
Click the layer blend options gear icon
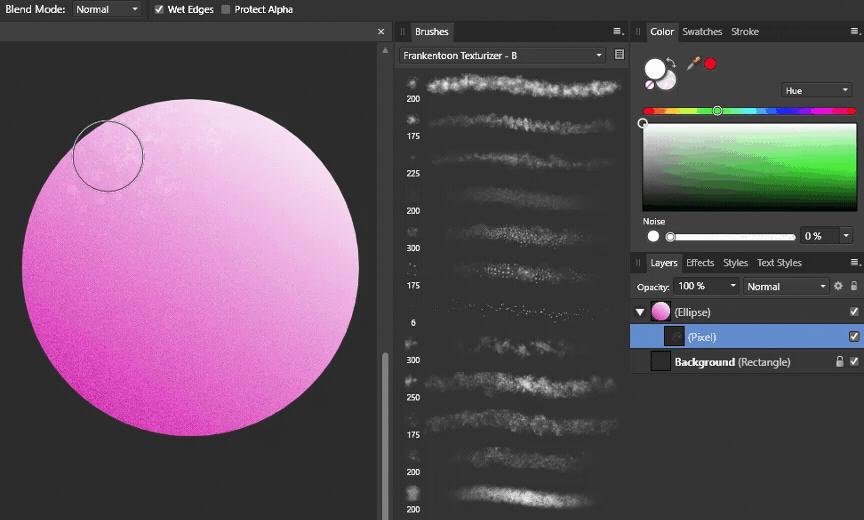(838, 286)
